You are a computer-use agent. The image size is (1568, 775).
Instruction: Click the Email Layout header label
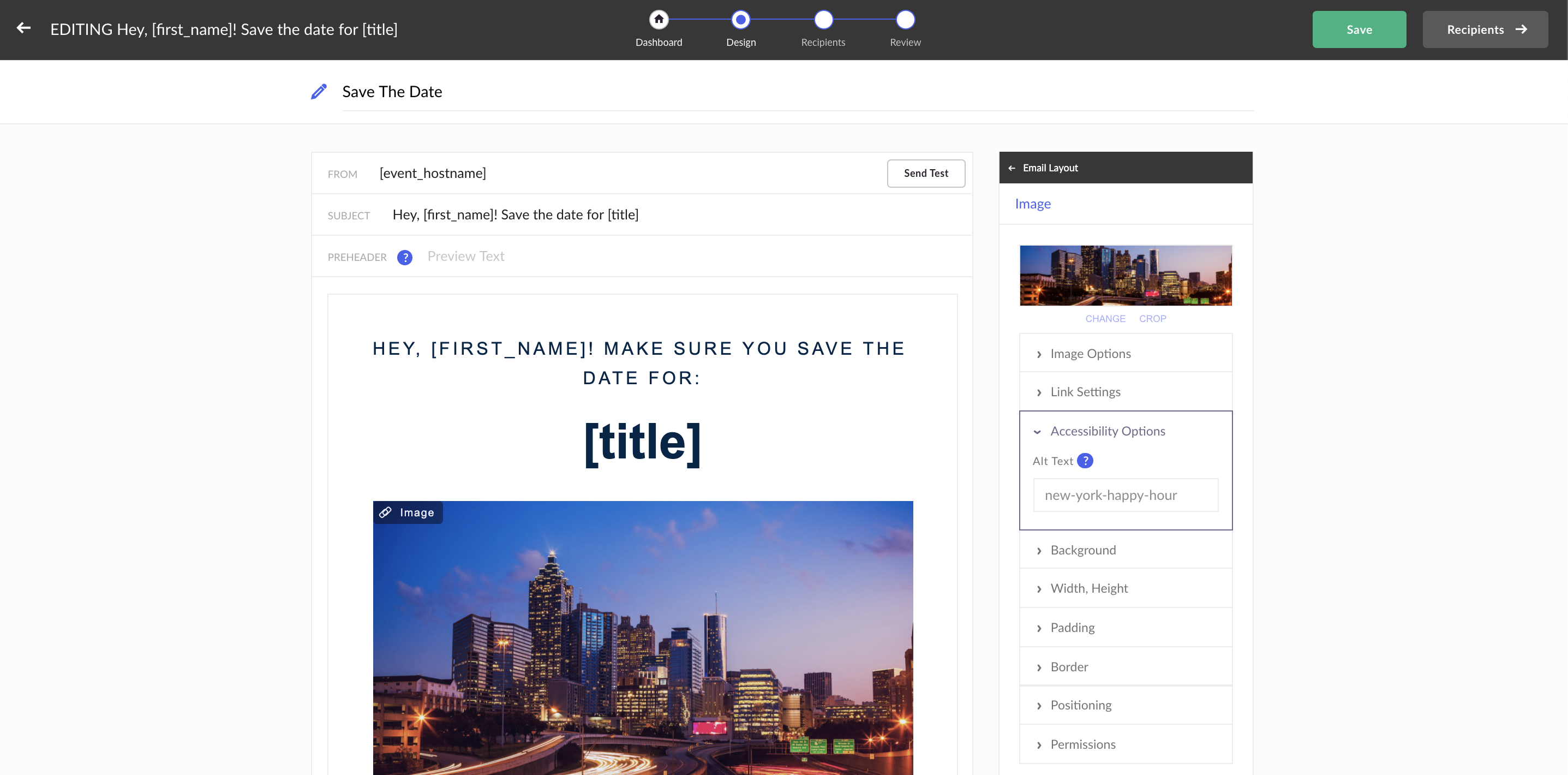click(1050, 168)
